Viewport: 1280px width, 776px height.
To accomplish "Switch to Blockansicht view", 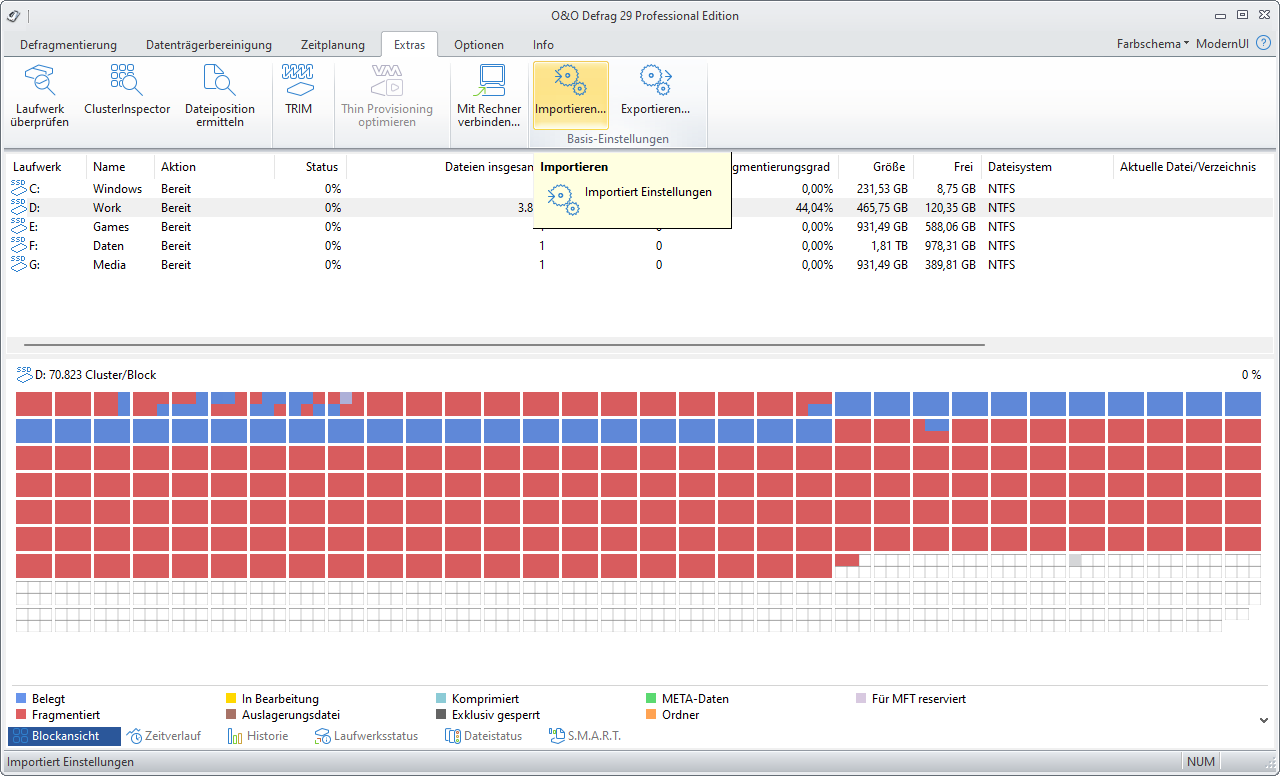I will (x=65, y=736).
